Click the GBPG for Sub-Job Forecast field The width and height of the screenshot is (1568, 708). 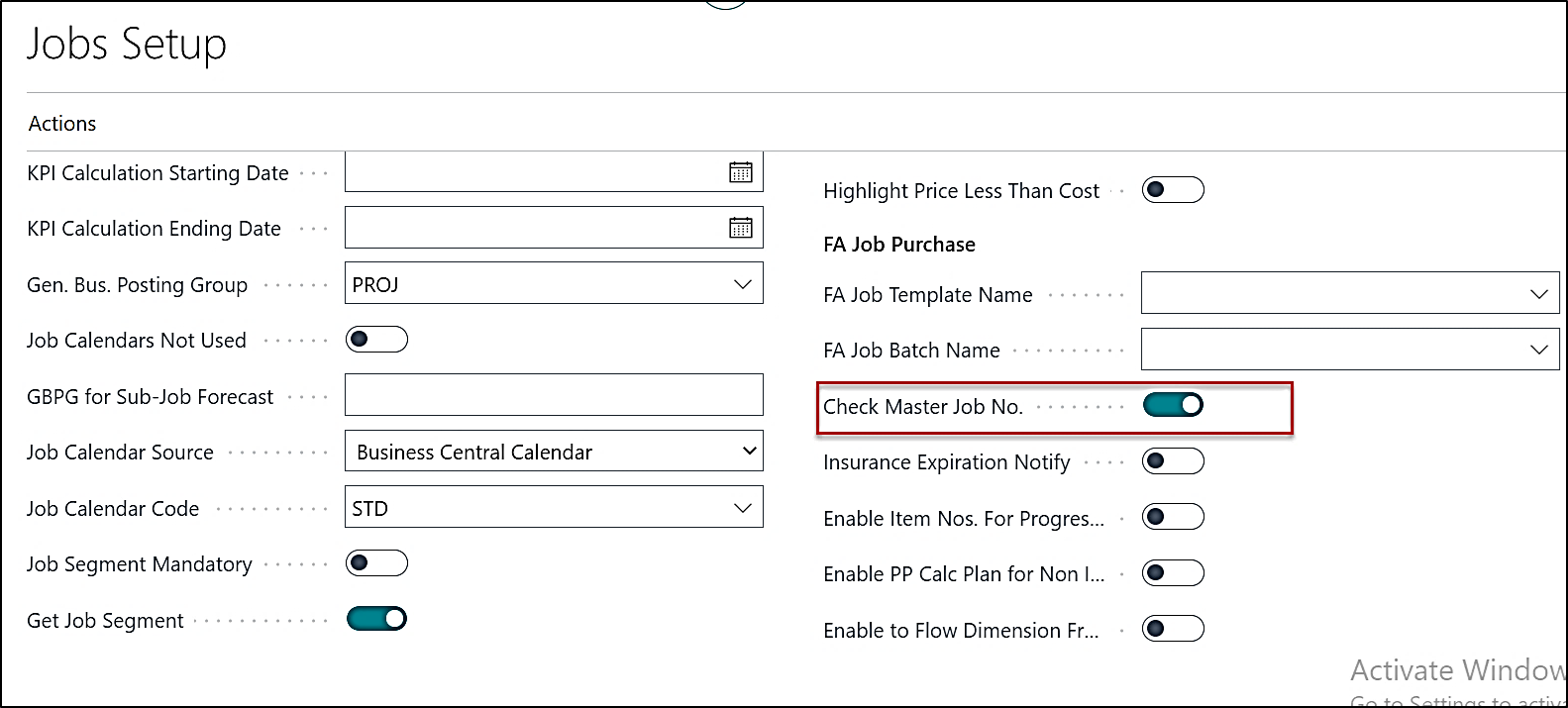pos(553,395)
